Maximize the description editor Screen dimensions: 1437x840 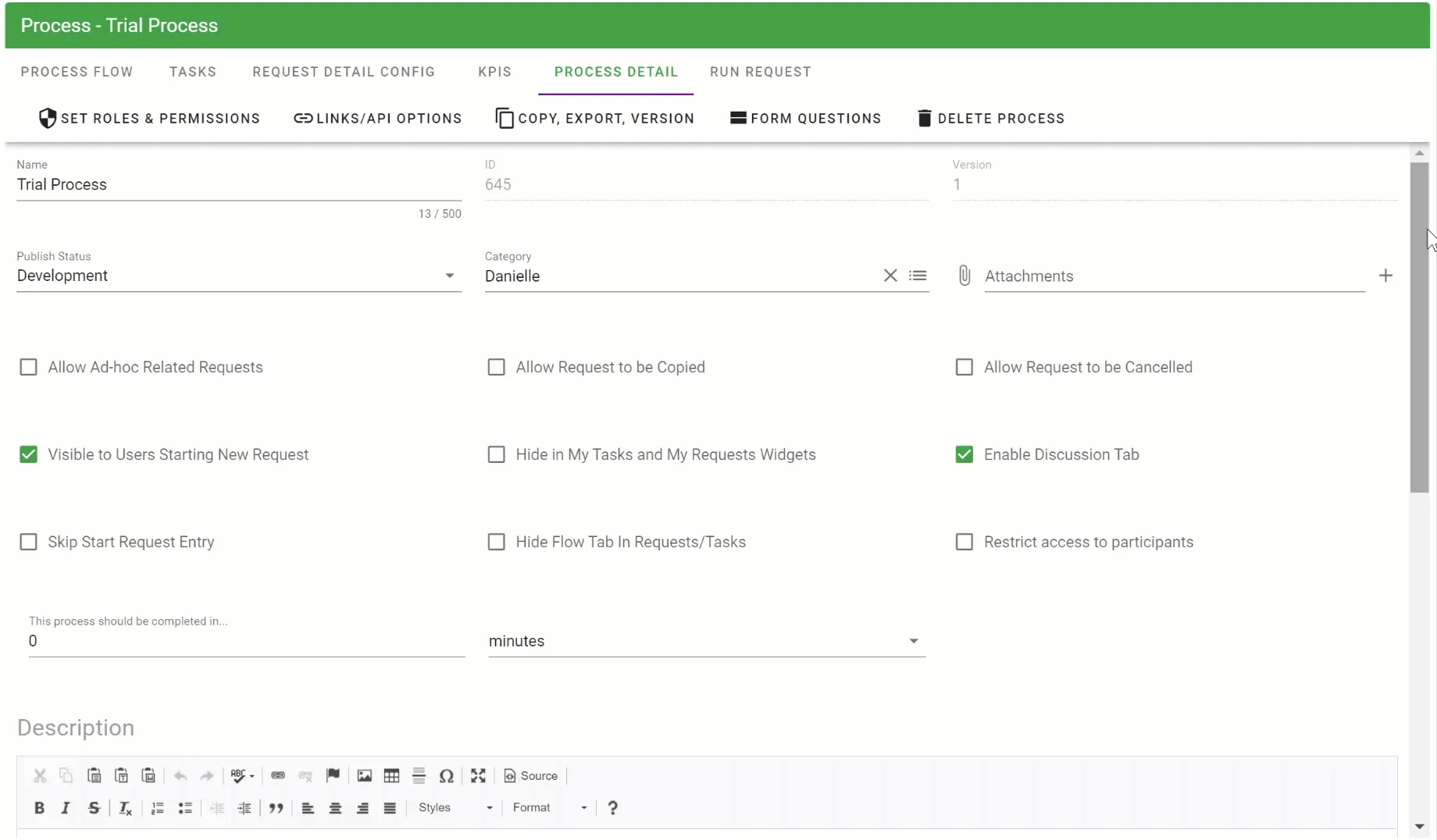(x=478, y=775)
